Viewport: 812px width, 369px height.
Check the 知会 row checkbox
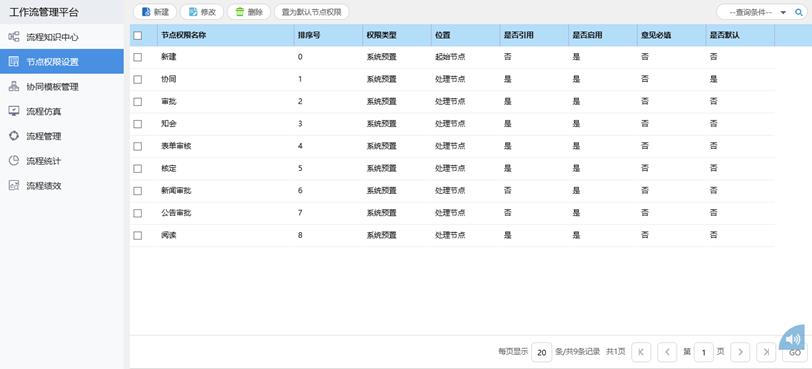point(137,124)
